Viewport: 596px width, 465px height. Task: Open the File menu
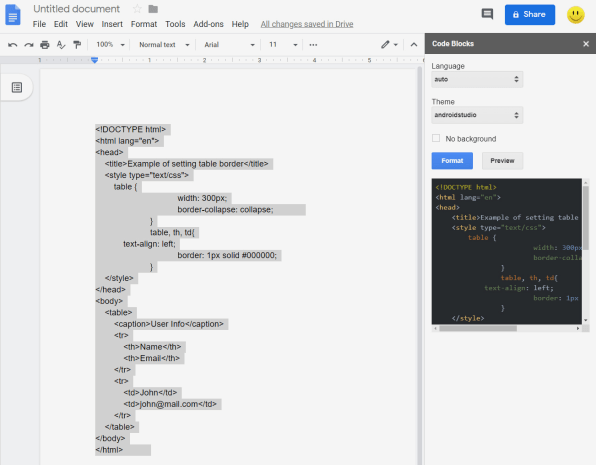tap(39, 24)
